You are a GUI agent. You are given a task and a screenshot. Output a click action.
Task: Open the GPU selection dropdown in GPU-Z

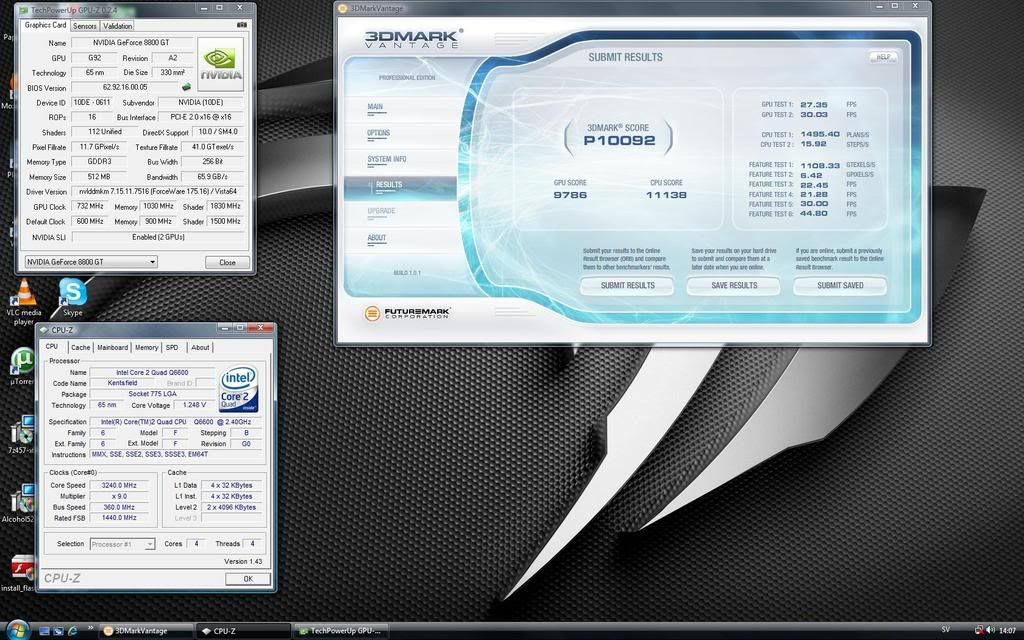[x=91, y=262]
